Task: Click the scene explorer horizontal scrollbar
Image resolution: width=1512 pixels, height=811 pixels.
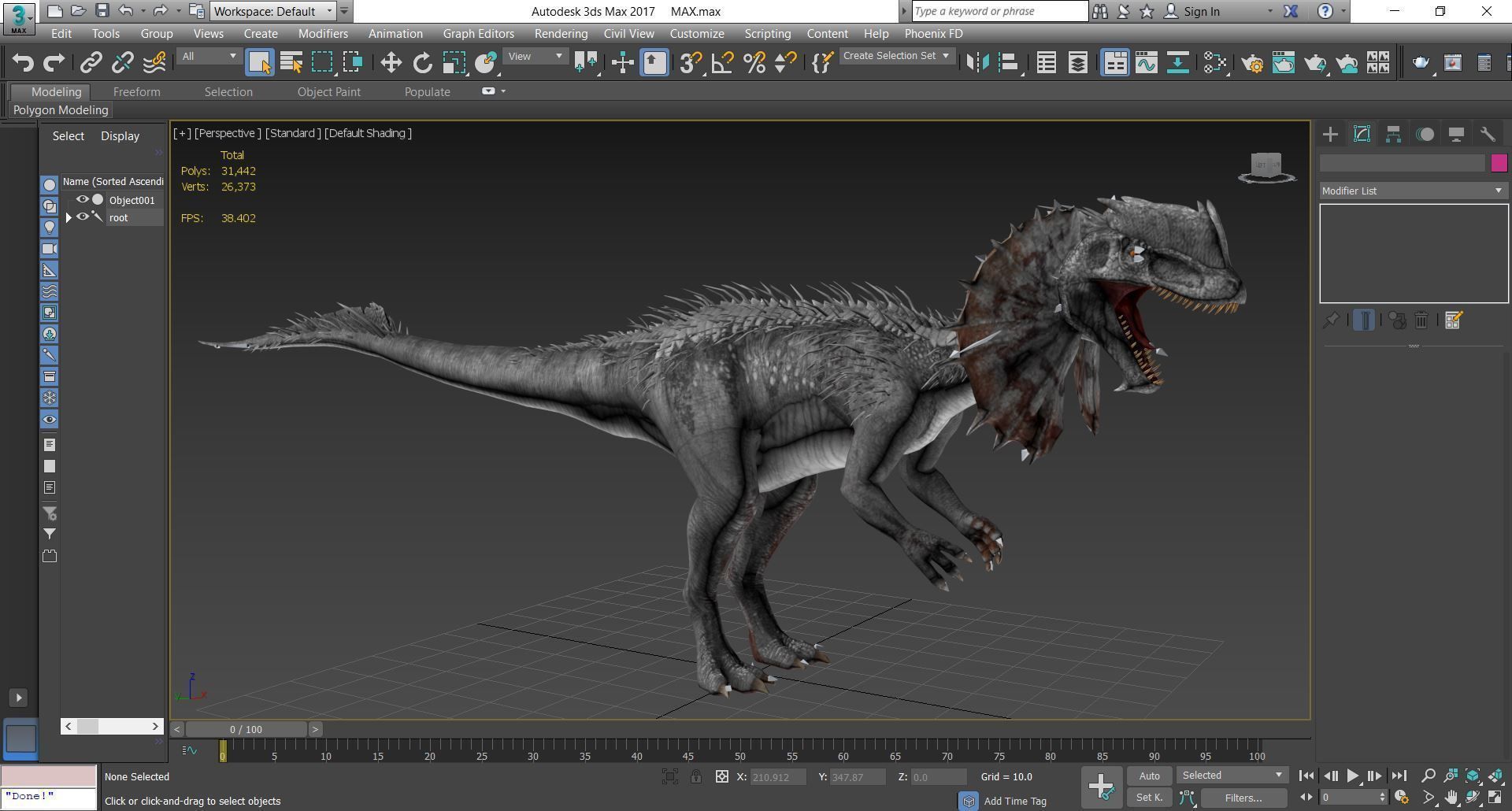Action: click(x=112, y=726)
